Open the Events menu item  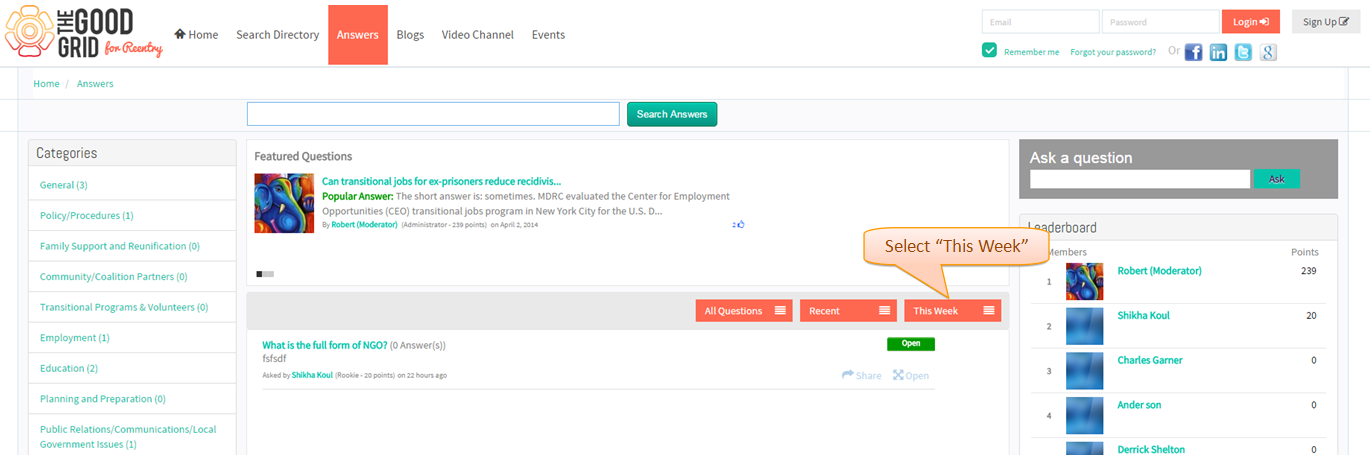point(548,34)
